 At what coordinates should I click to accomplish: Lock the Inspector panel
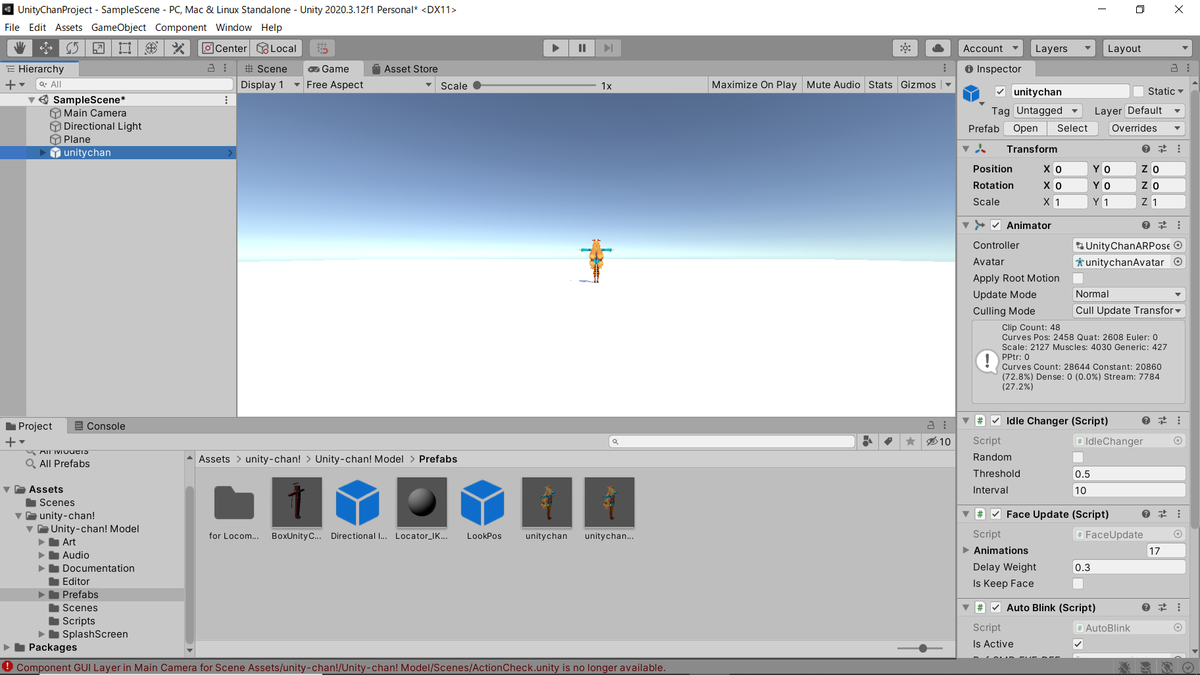tap(1172, 69)
